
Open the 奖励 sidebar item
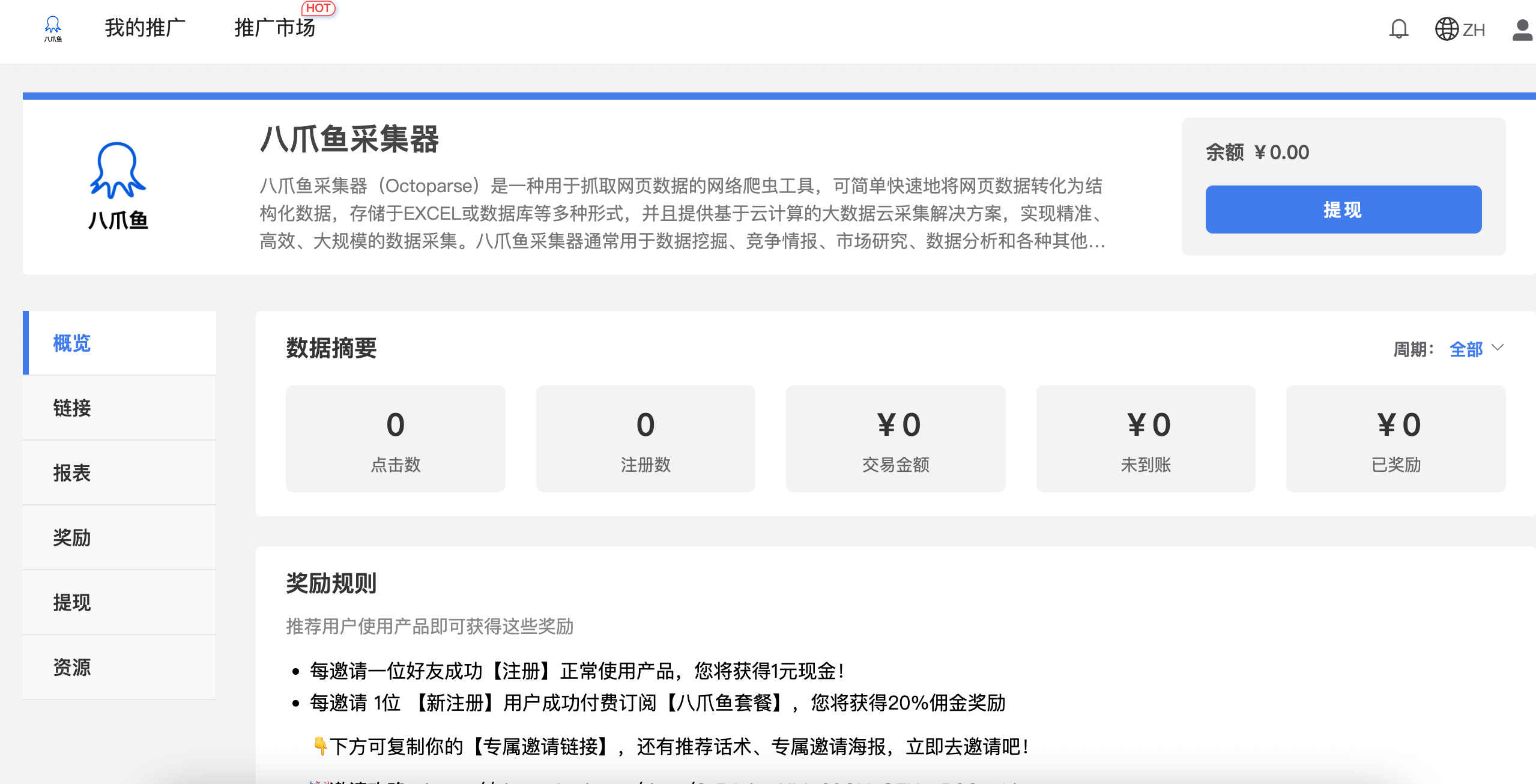click(120, 537)
